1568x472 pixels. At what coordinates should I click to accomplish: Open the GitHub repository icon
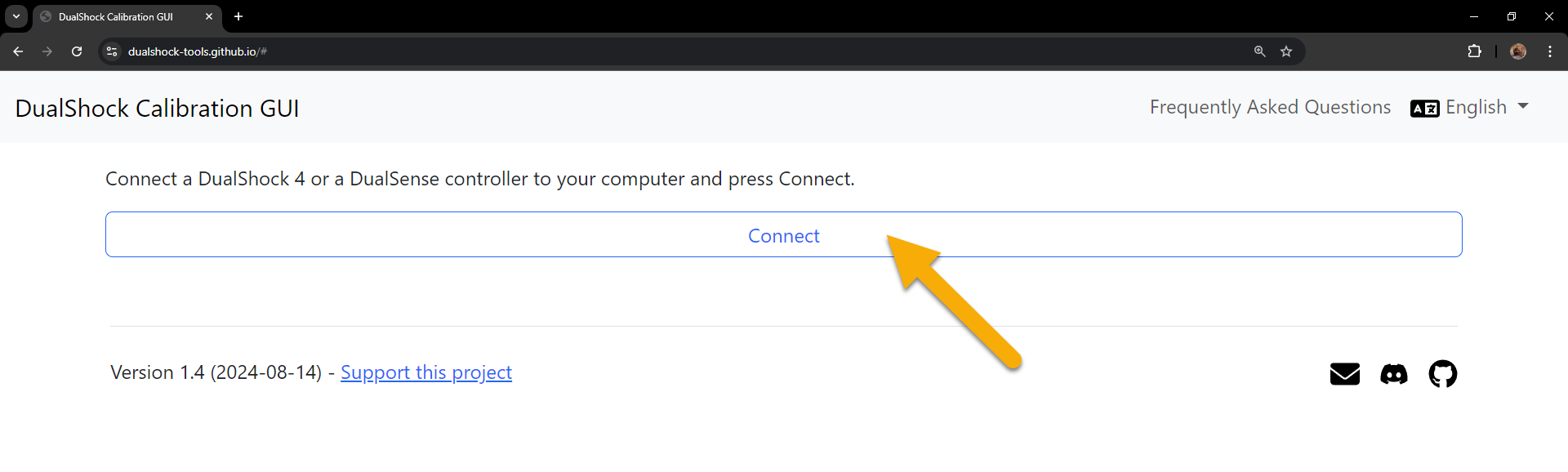click(1442, 374)
